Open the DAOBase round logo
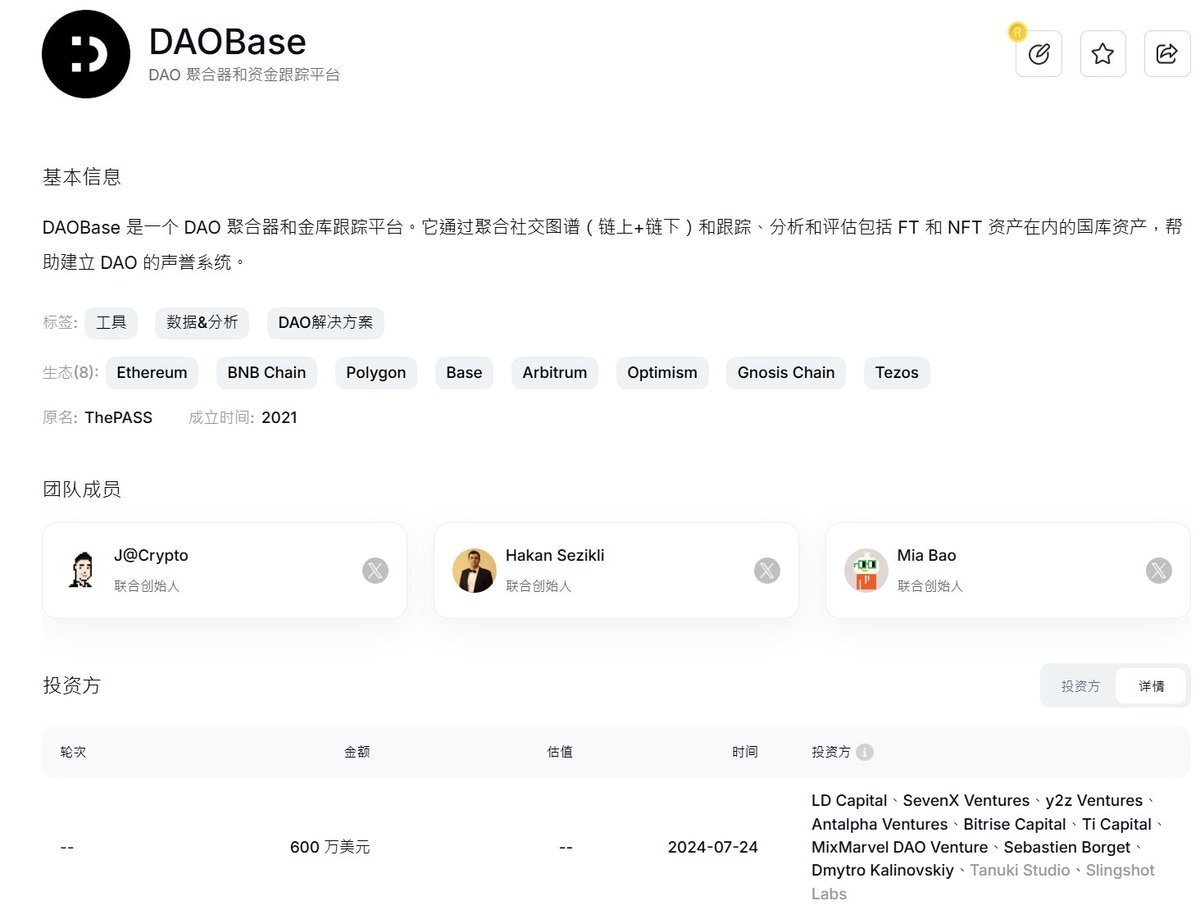Screen dimensions: 1200x910 [86, 54]
